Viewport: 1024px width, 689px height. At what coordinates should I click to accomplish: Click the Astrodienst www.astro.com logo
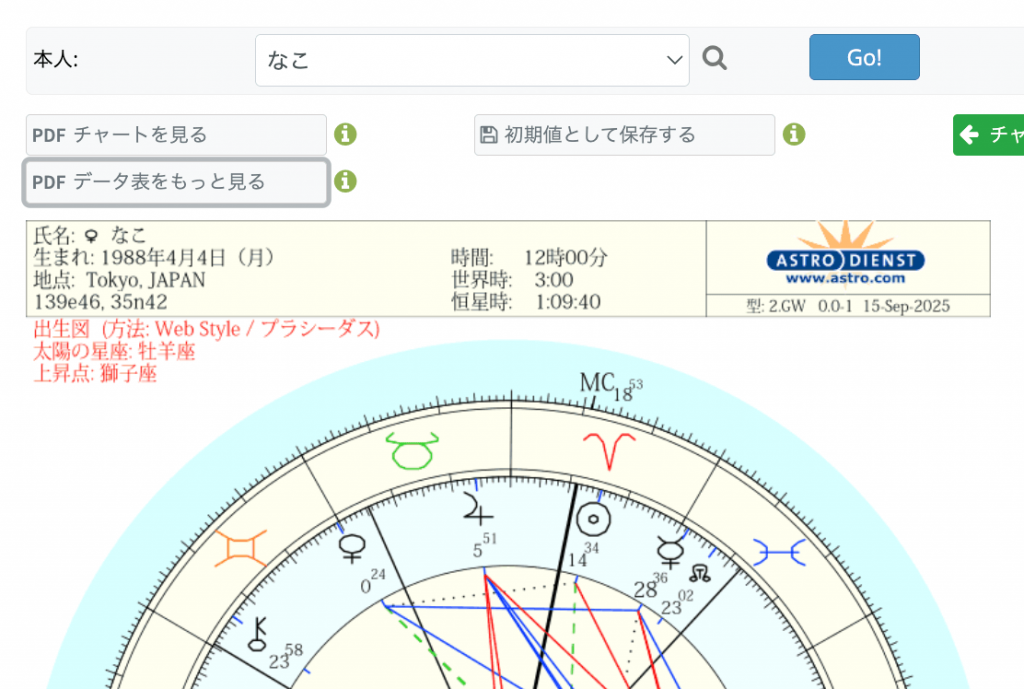846,255
